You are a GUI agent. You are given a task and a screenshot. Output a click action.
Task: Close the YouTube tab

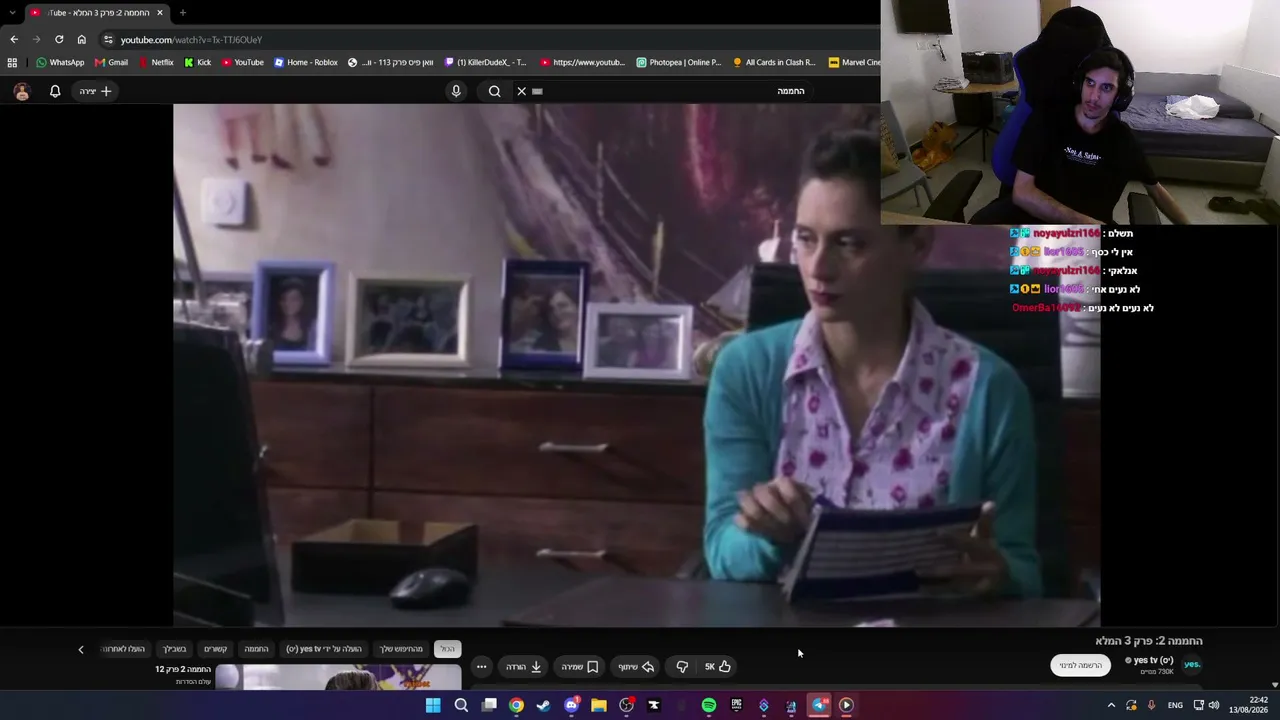pos(159,13)
